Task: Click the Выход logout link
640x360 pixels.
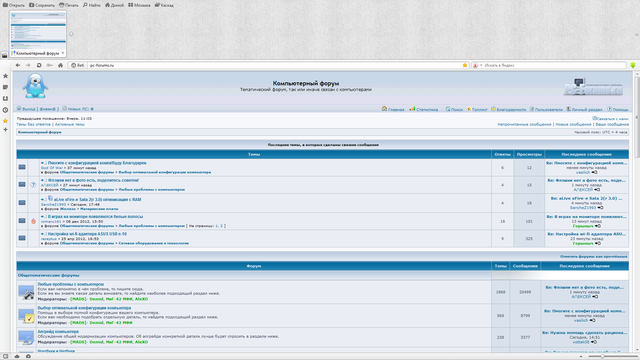Action: coord(38,109)
